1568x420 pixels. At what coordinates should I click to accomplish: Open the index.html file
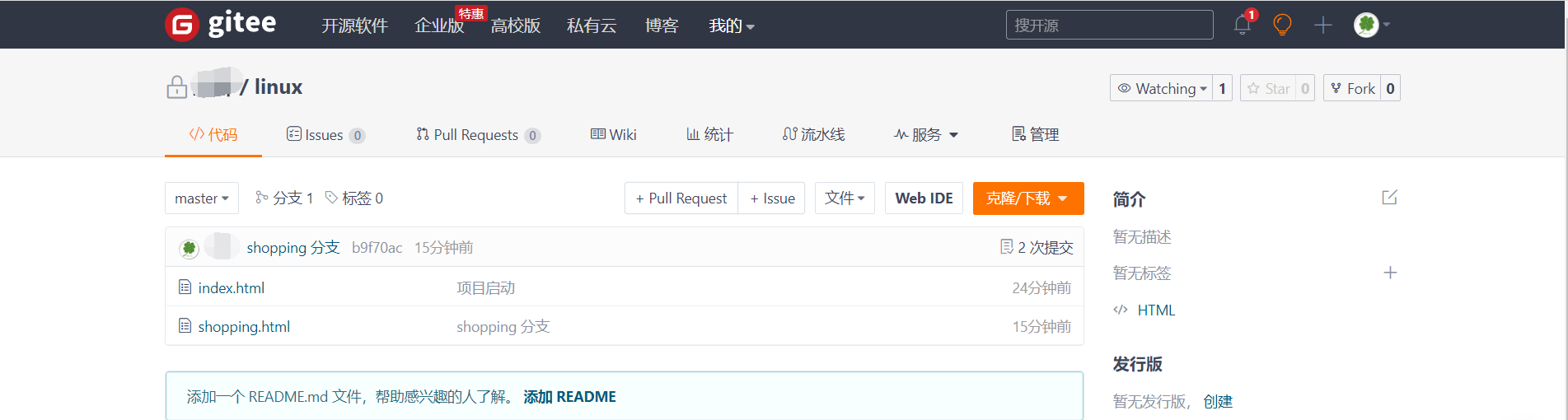coord(232,287)
